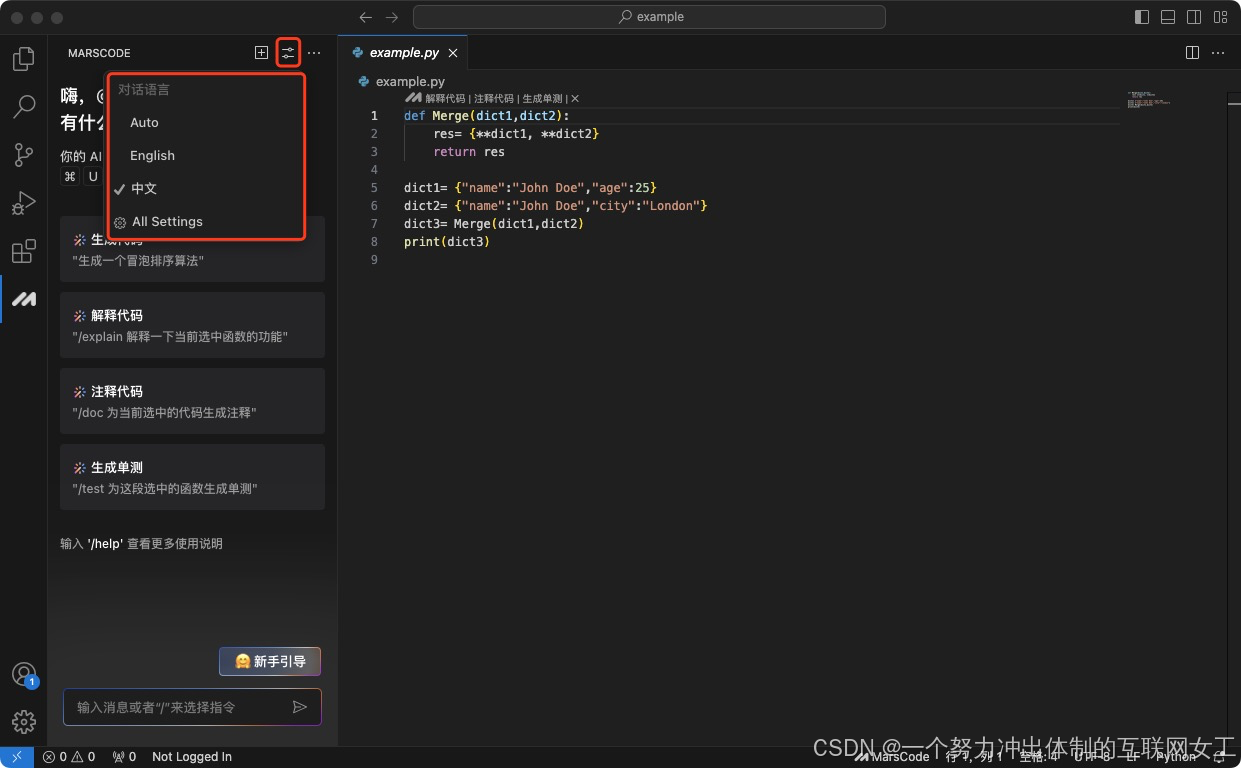Viewport: 1241px width, 768px height.
Task: Open editor more actions menu
Action: (1220, 53)
